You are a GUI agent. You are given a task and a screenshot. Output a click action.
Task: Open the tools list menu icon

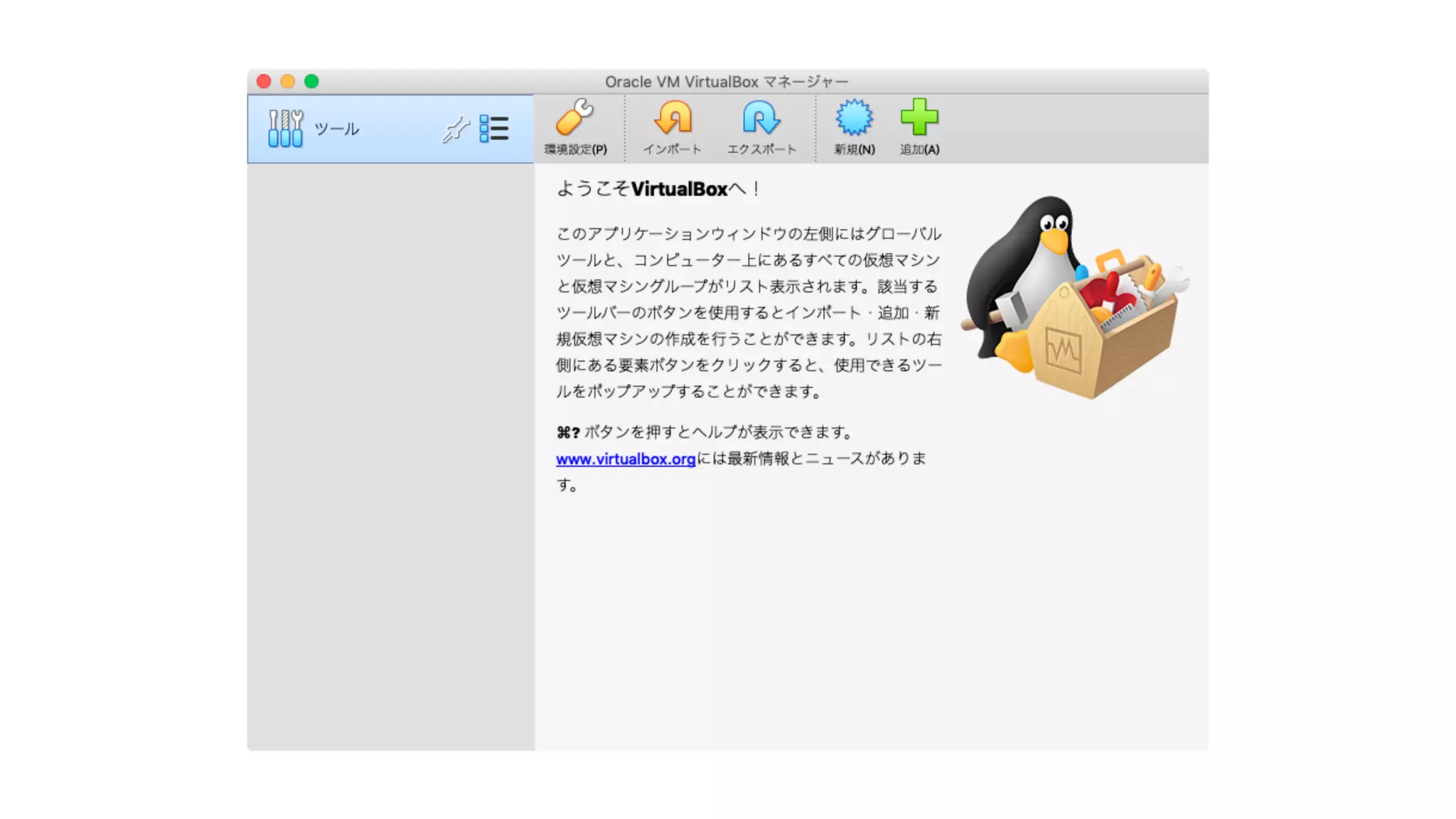[493, 129]
